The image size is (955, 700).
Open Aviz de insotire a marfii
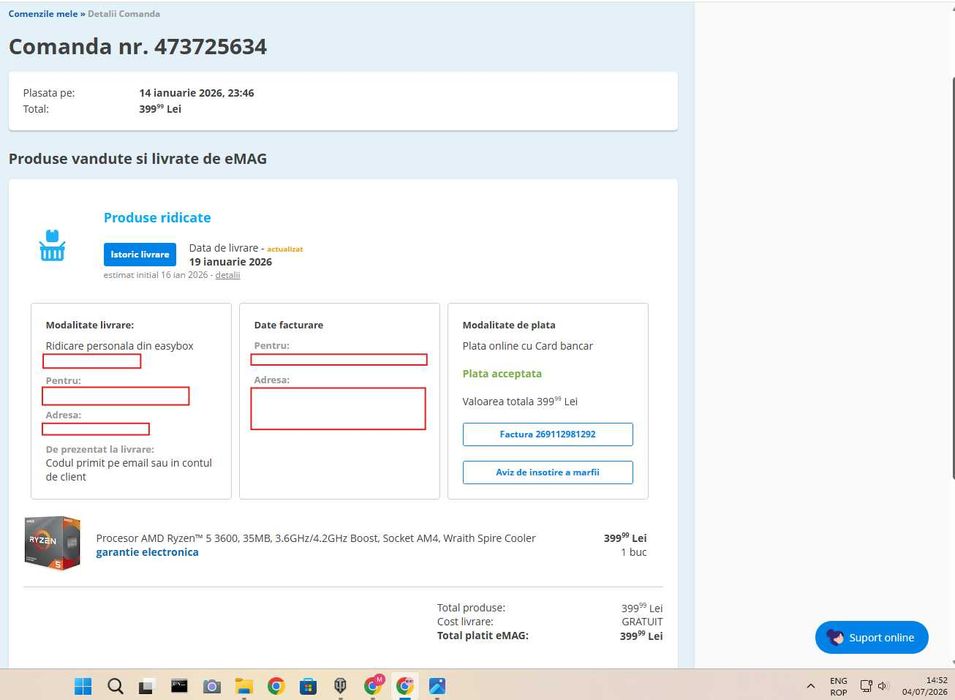pos(548,472)
